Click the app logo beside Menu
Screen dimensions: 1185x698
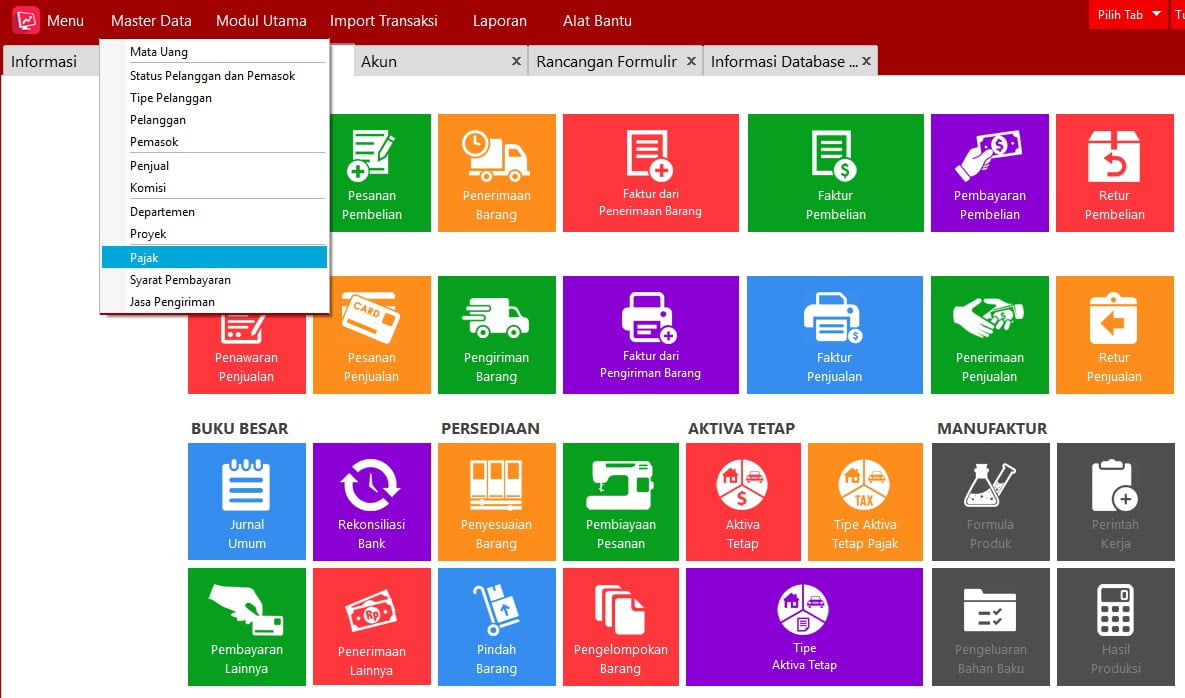tap(26, 20)
